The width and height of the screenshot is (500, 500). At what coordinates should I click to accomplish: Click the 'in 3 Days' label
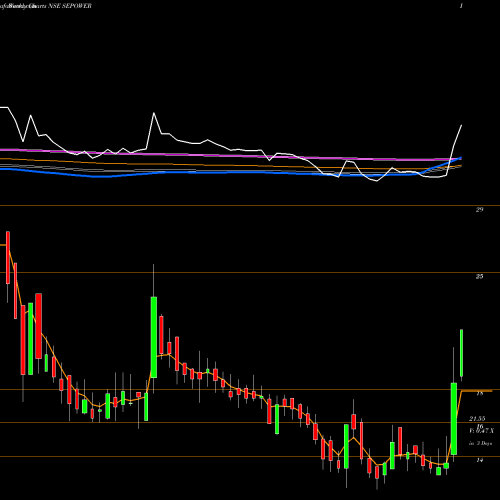click(480, 443)
